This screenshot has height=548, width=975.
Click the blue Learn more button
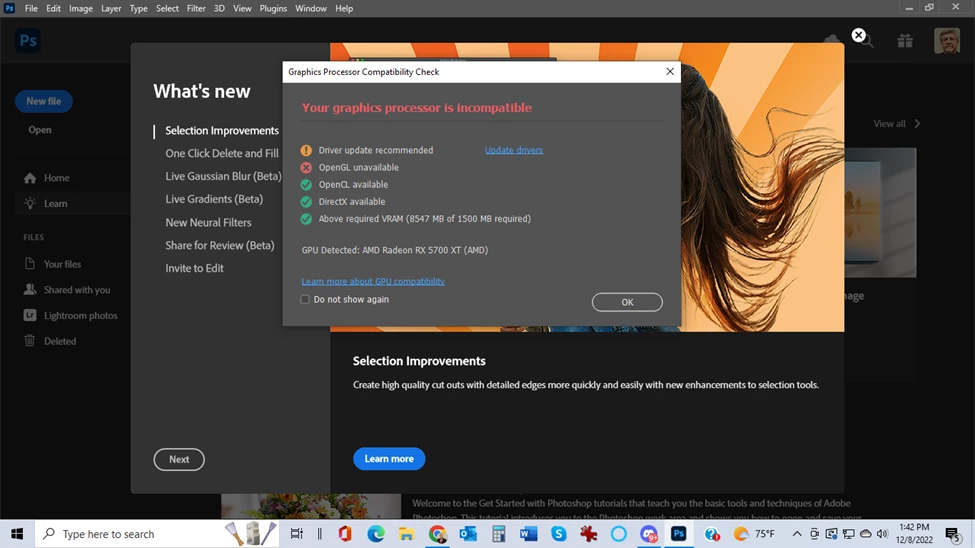(389, 459)
